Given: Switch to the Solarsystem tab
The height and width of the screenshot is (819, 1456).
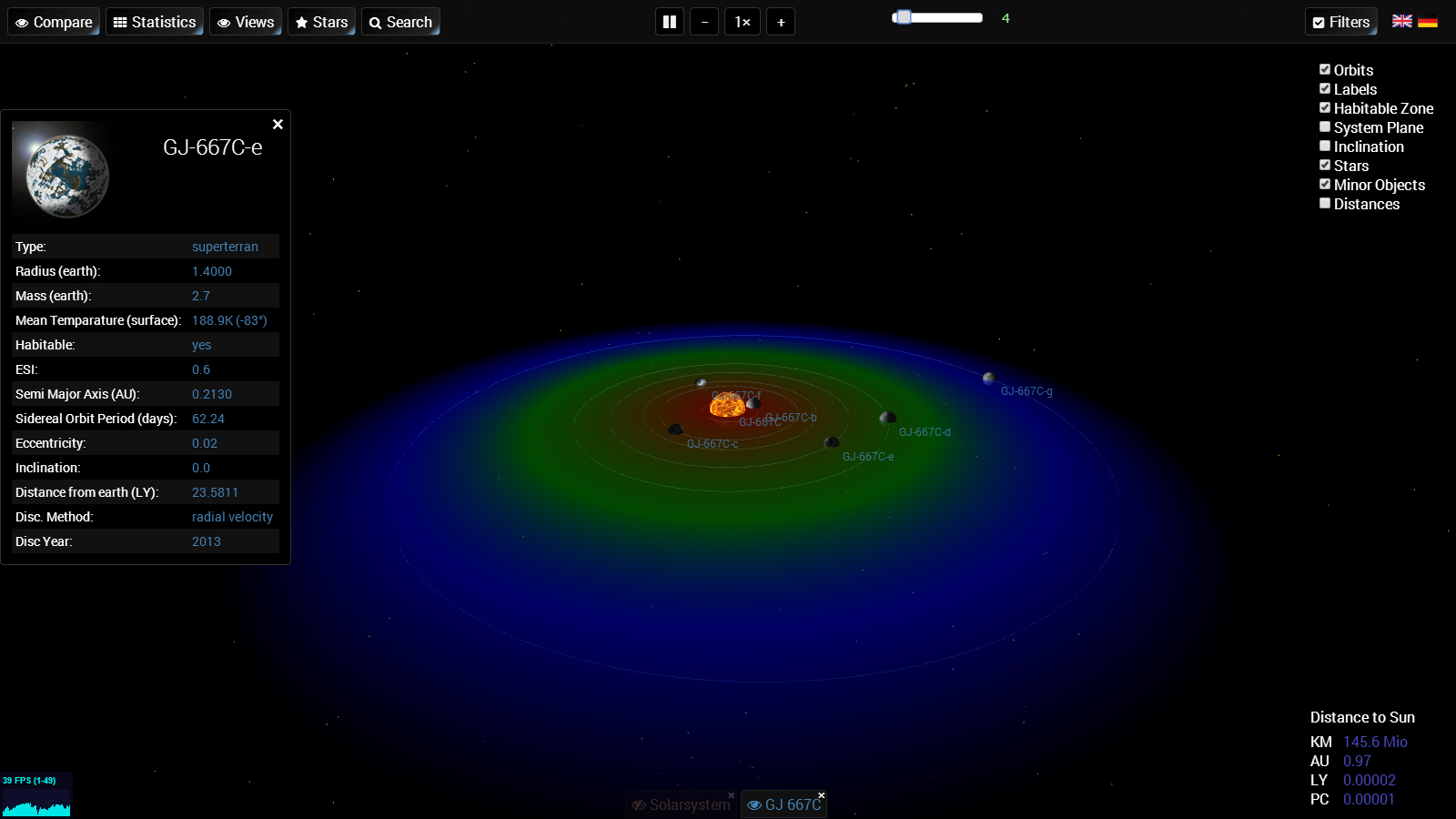Looking at the screenshot, I should click(x=682, y=804).
